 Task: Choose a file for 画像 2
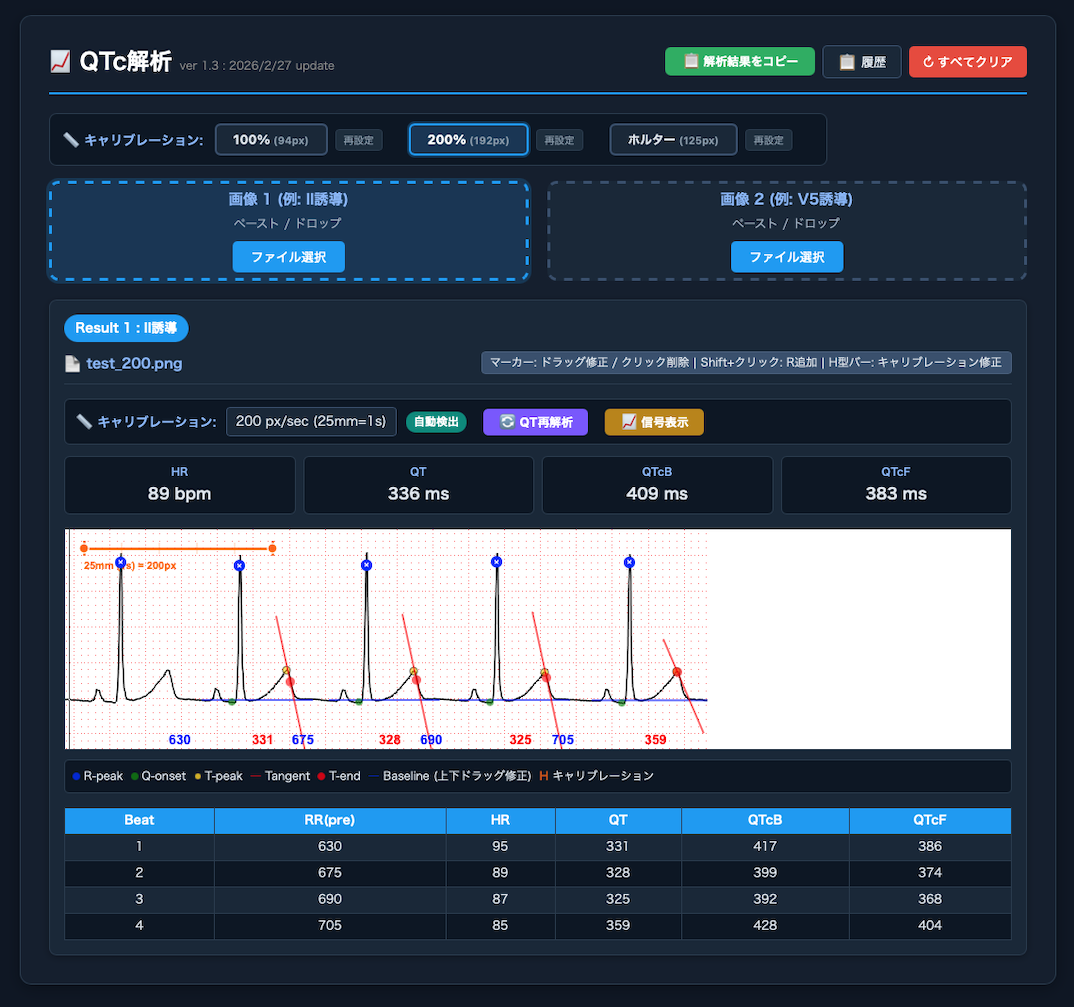pos(787,257)
